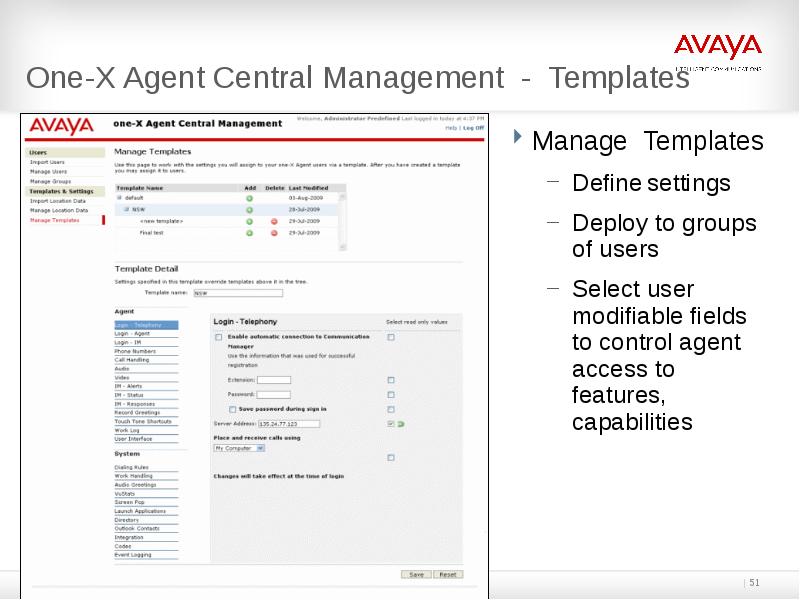
Task: Click the green Add icon for NSW template
Action: pyautogui.click(x=249, y=209)
